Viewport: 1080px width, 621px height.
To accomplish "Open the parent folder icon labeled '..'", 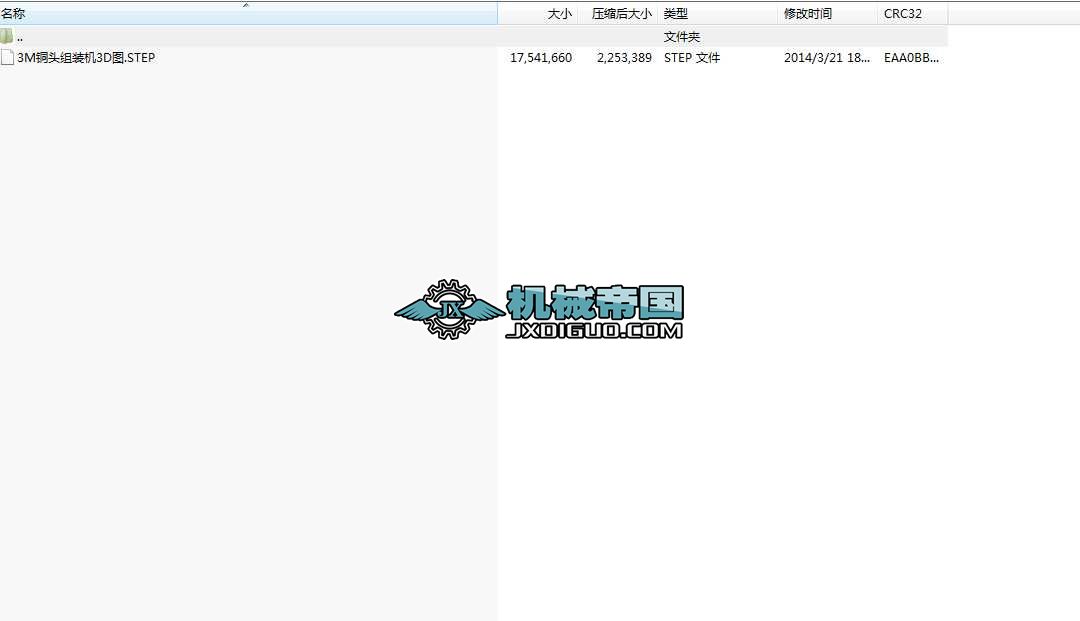I will click(7, 36).
